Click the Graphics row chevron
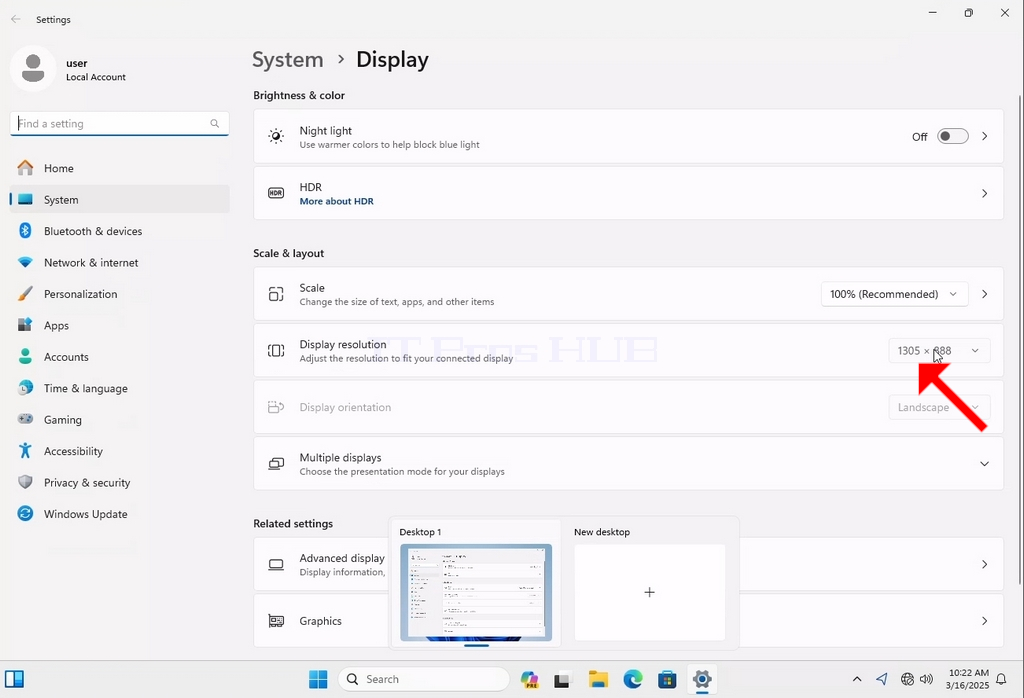Image resolution: width=1024 pixels, height=698 pixels. (x=984, y=621)
